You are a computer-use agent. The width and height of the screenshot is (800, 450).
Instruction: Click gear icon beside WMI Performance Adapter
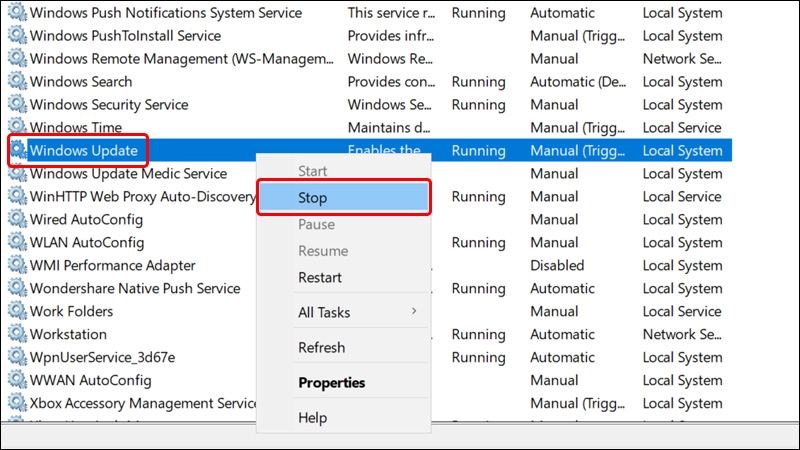[17, 265]
